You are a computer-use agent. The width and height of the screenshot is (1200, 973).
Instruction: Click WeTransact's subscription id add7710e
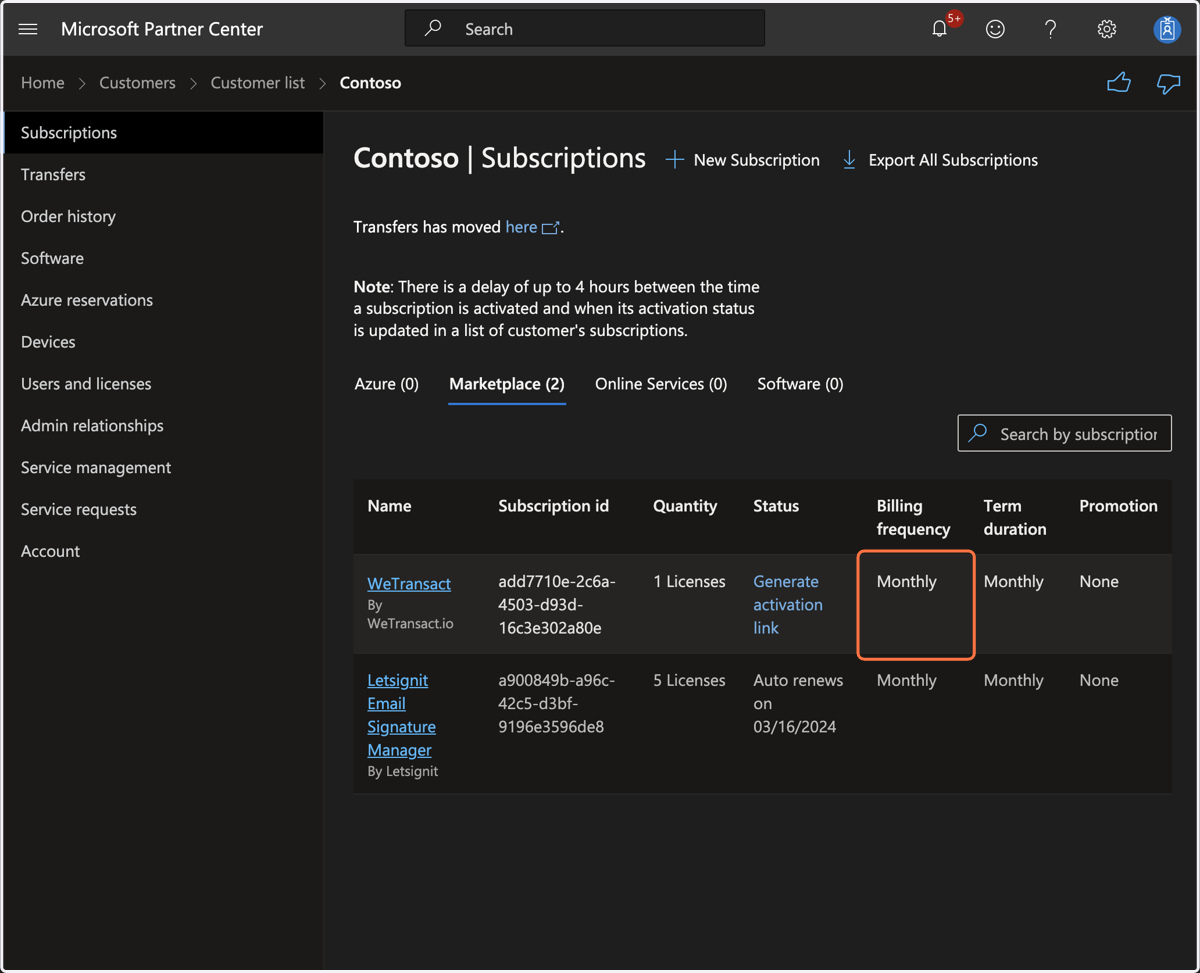pyautogui.click(x=557, y=604)
